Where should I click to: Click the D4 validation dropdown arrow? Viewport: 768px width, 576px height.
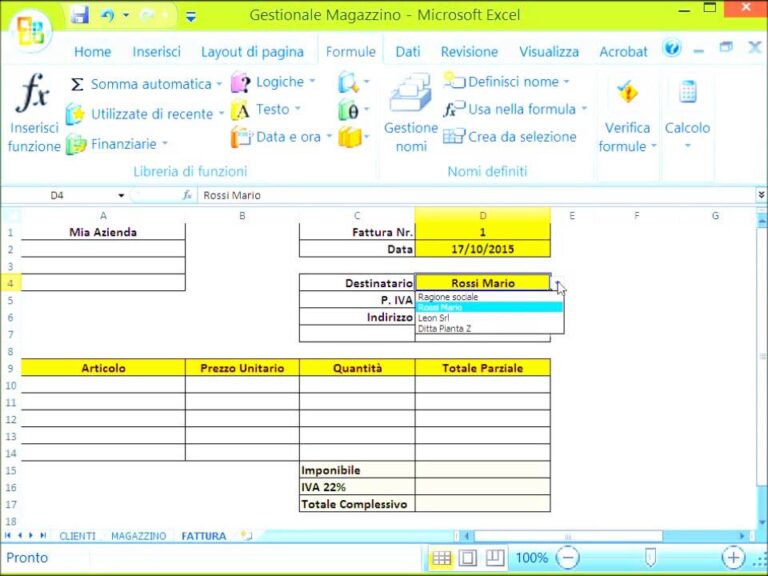pos(557,283)
